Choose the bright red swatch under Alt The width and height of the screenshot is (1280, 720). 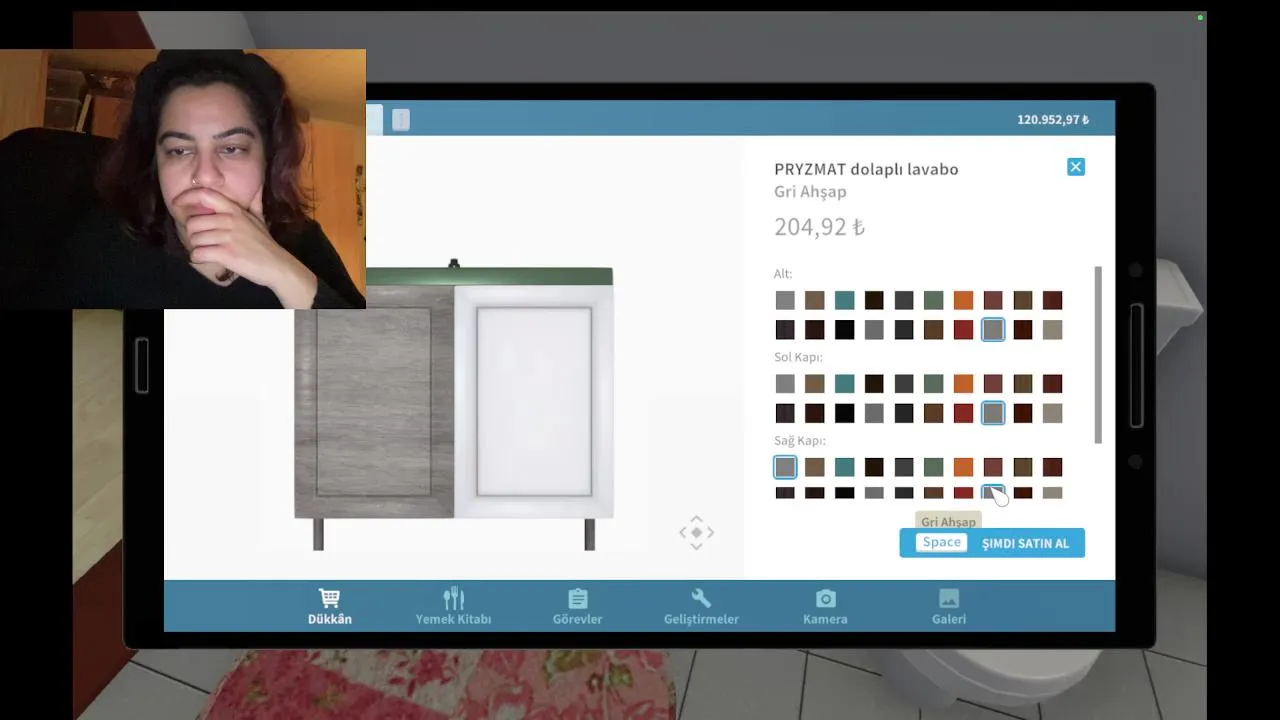coord(963,330)
